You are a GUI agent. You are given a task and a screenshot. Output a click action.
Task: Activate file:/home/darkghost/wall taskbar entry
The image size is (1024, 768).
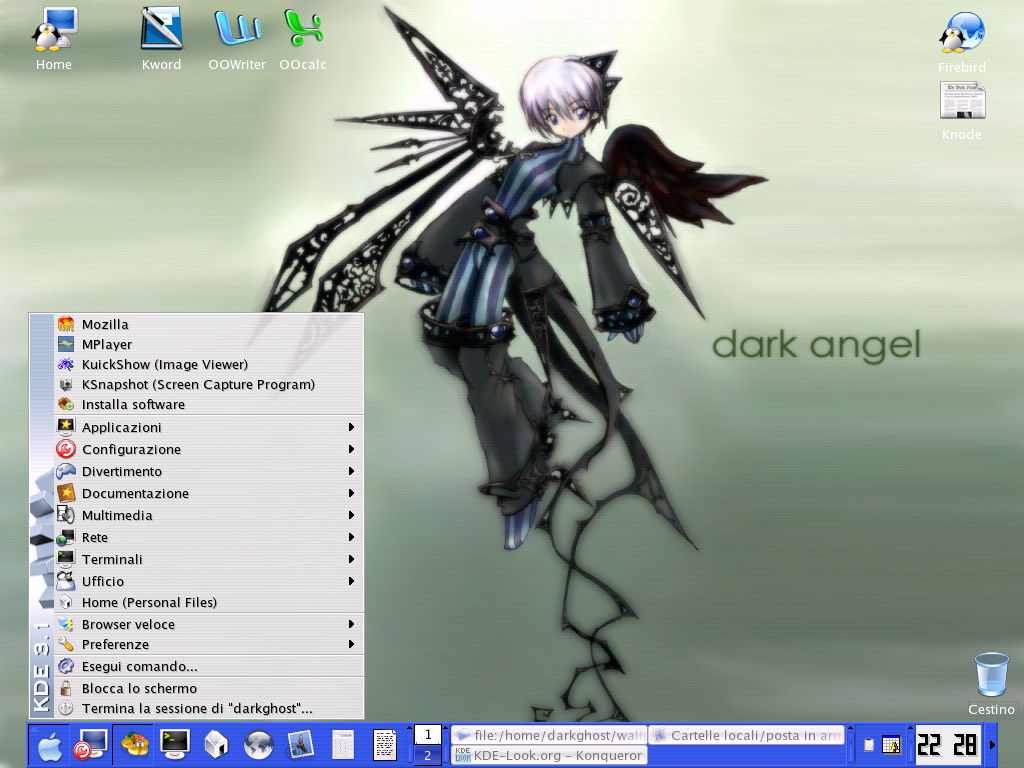(549, 735)
